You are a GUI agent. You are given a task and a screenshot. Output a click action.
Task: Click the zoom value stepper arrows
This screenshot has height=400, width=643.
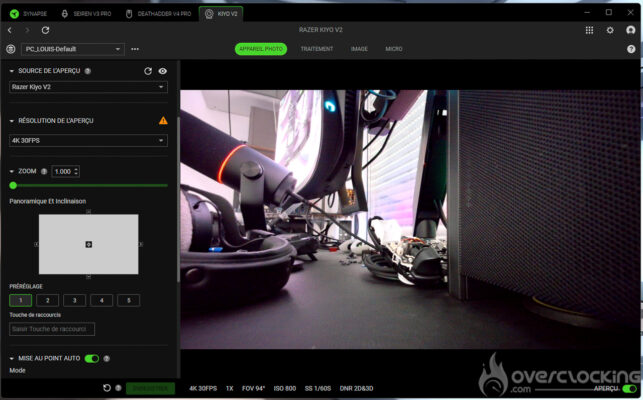[77, 171]
